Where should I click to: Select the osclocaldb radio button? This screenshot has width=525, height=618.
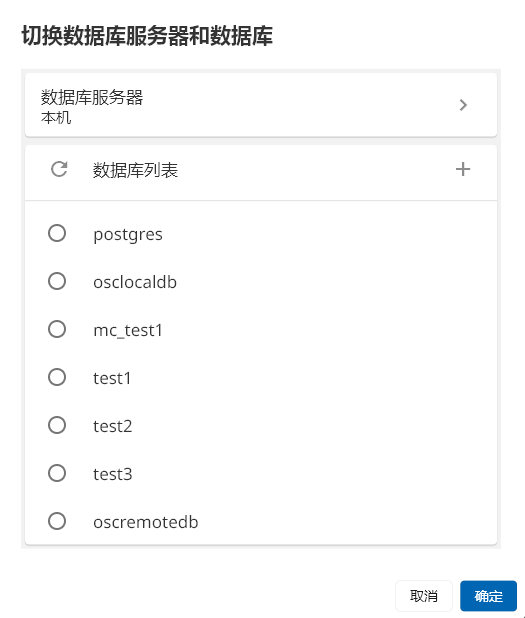57,281
